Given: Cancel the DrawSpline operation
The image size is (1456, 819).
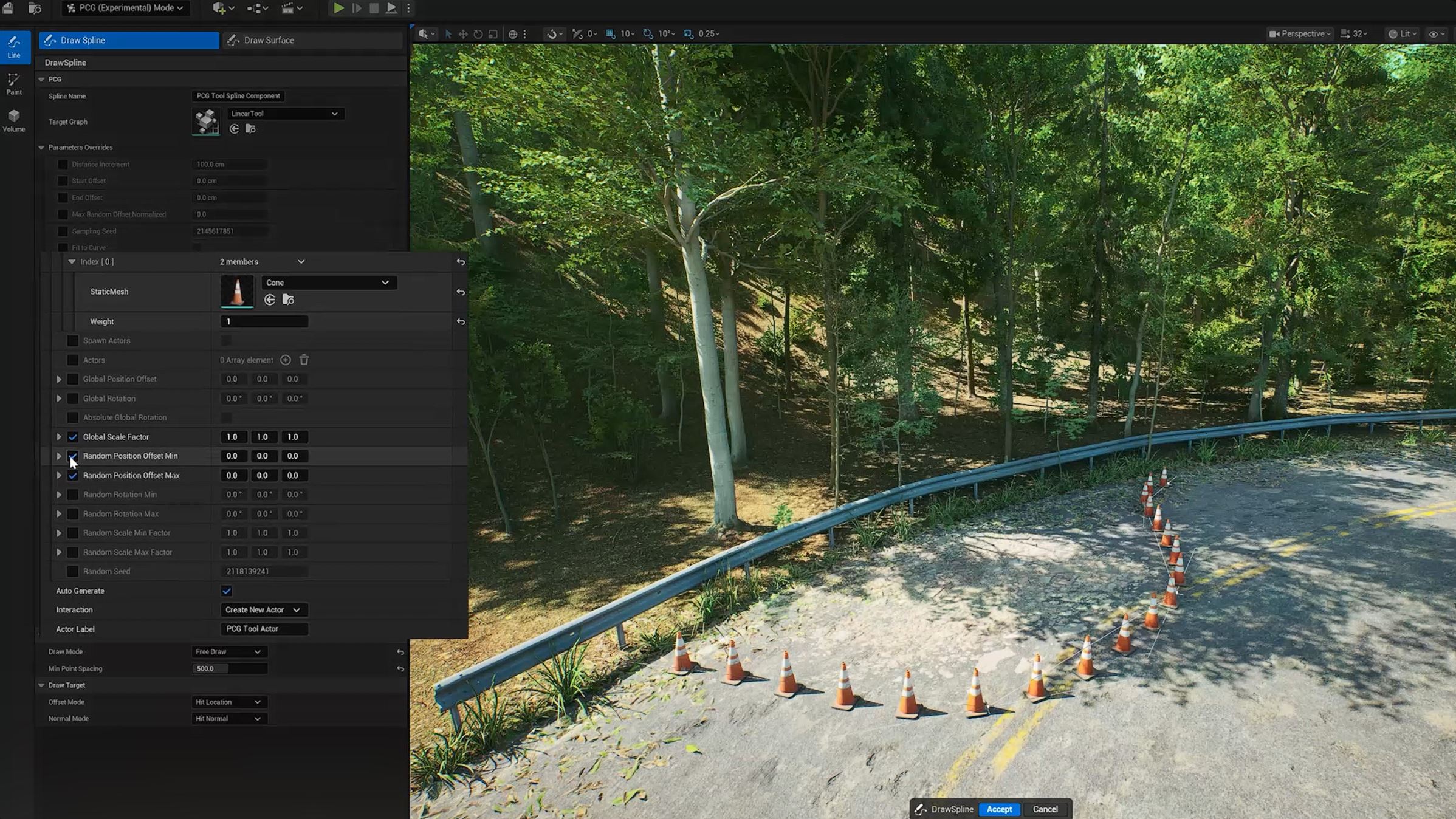Looking at the screenshot, I should (x=1045, y=809).
